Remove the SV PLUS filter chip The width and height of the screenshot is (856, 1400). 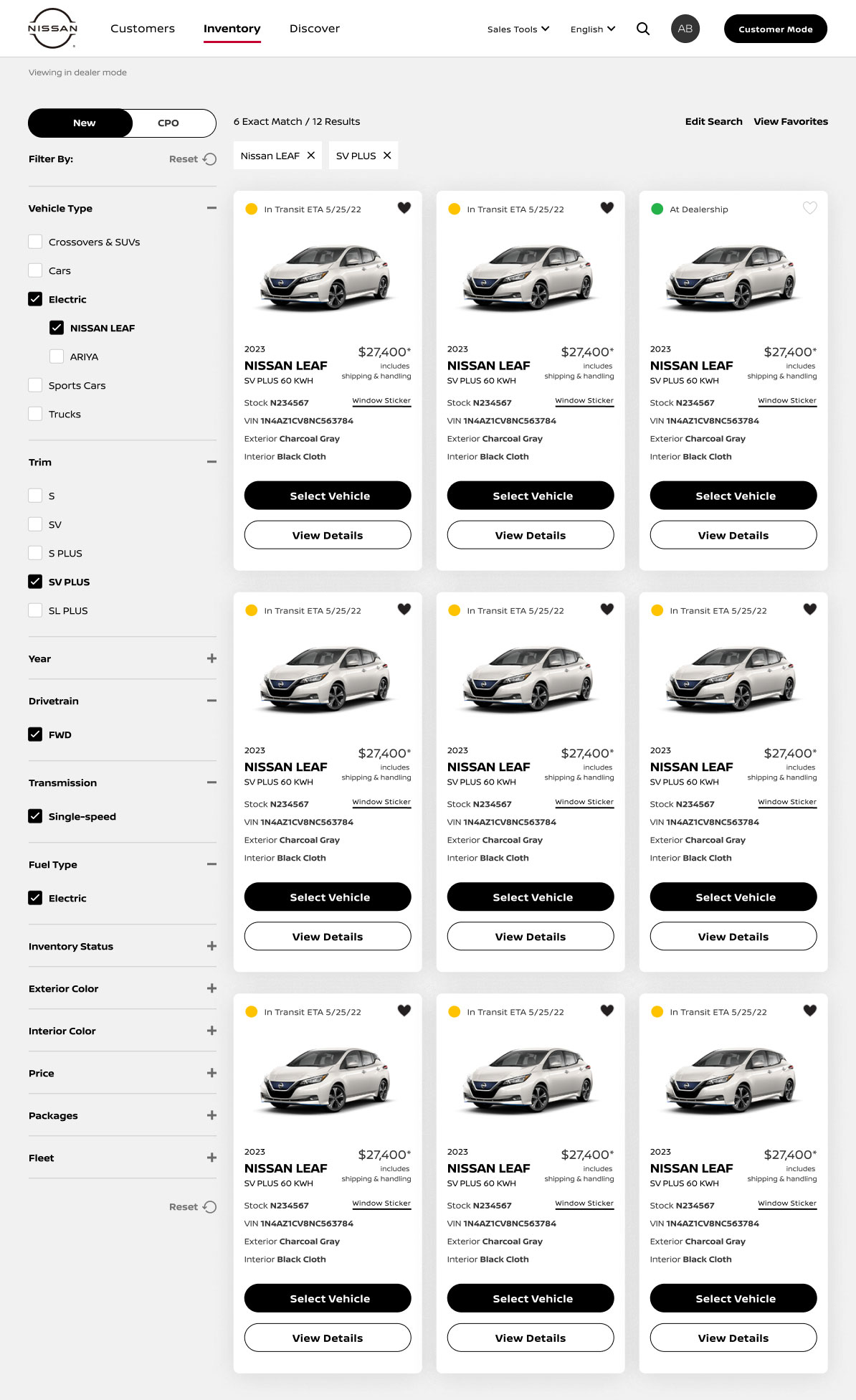(x=387, y=156)
